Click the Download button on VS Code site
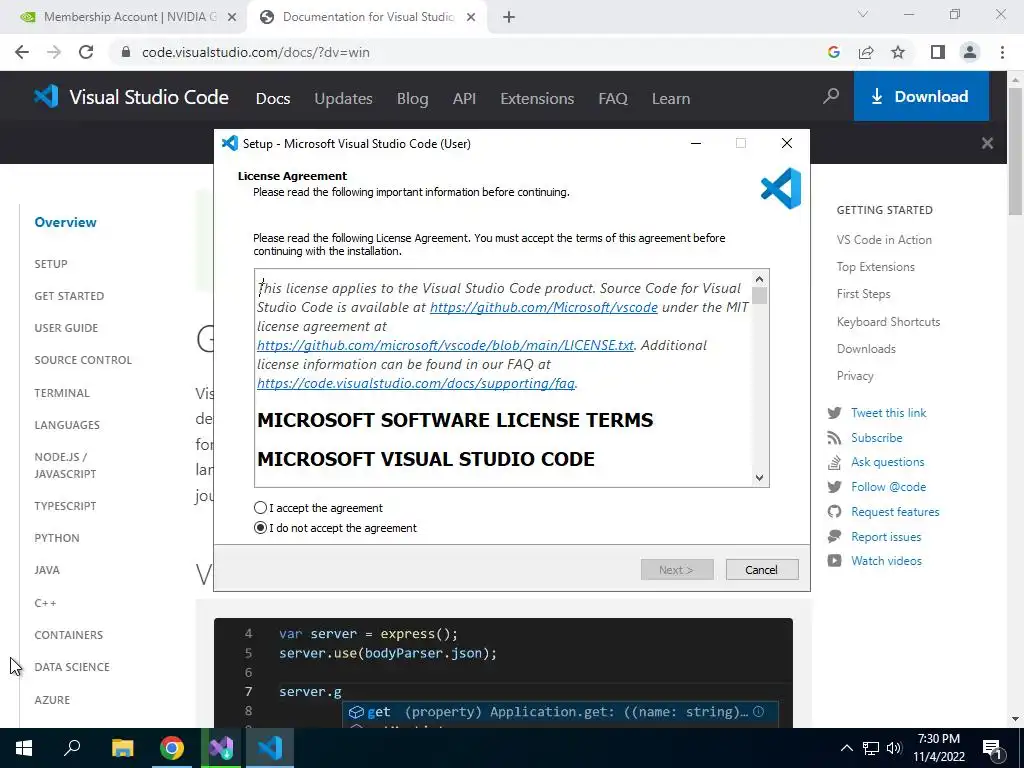 [921, 96]
